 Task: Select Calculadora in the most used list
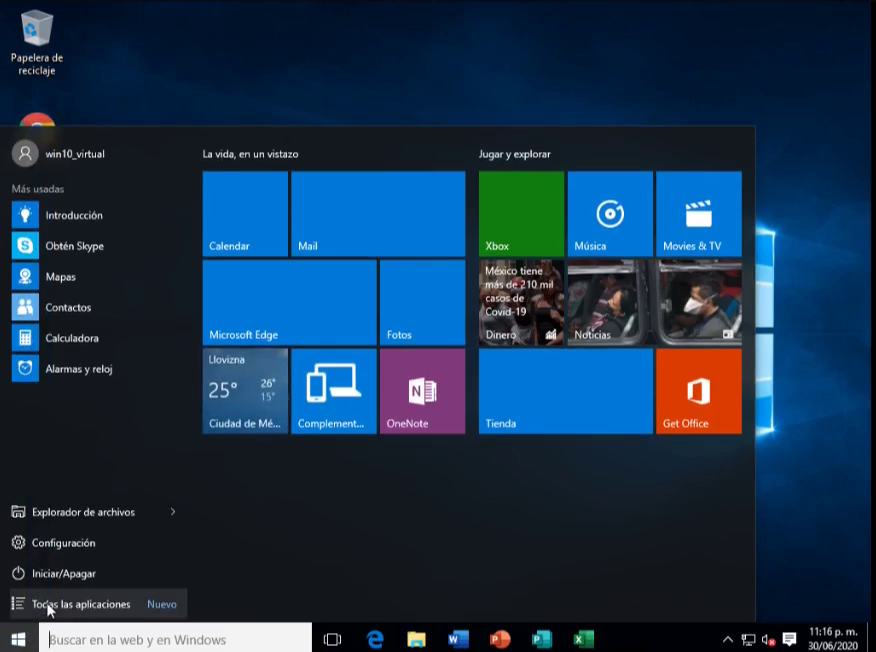(x=72, y=338)
